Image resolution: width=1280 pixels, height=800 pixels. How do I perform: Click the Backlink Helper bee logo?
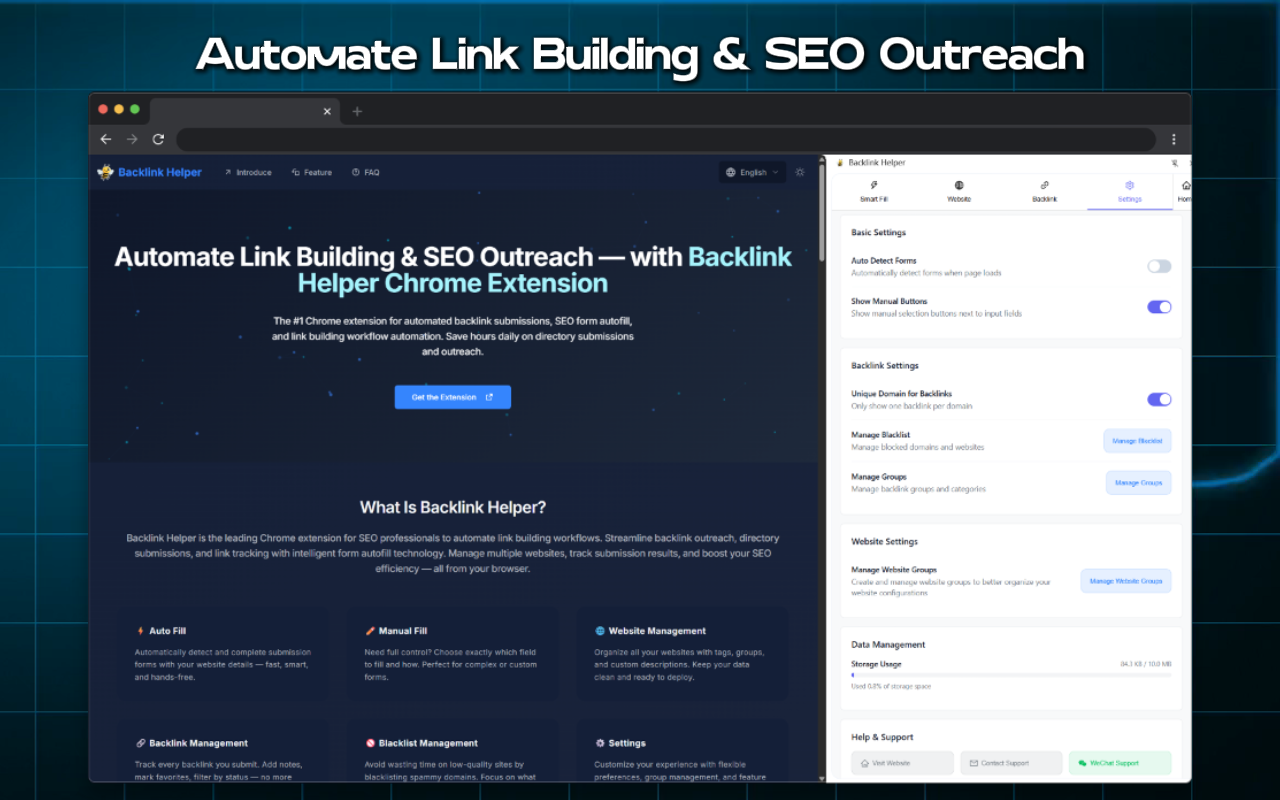(105, 171)
